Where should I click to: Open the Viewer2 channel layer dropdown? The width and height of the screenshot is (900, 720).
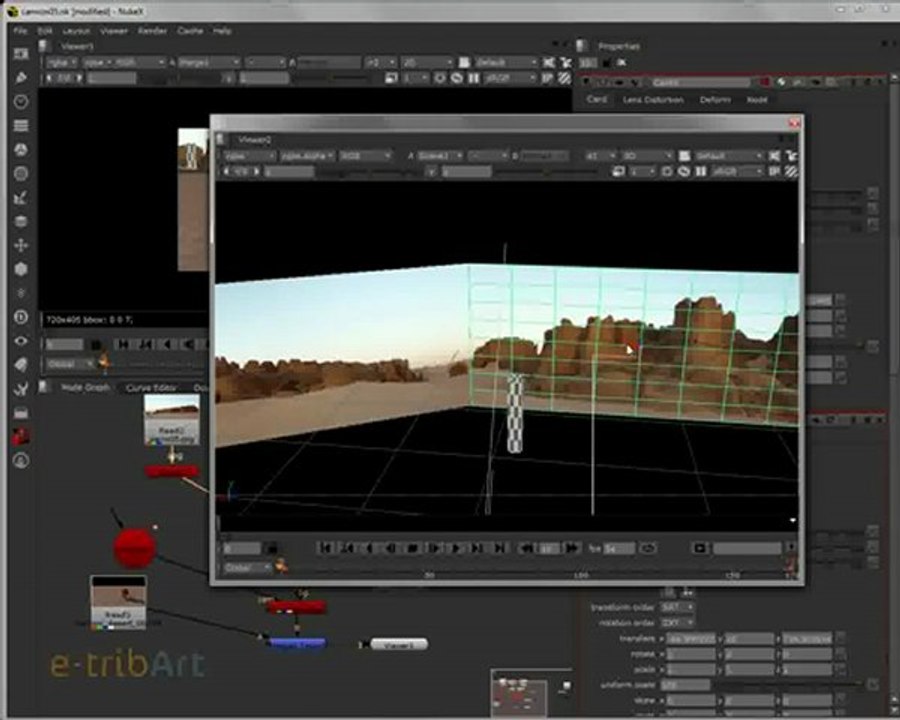(x=249, y=156)
